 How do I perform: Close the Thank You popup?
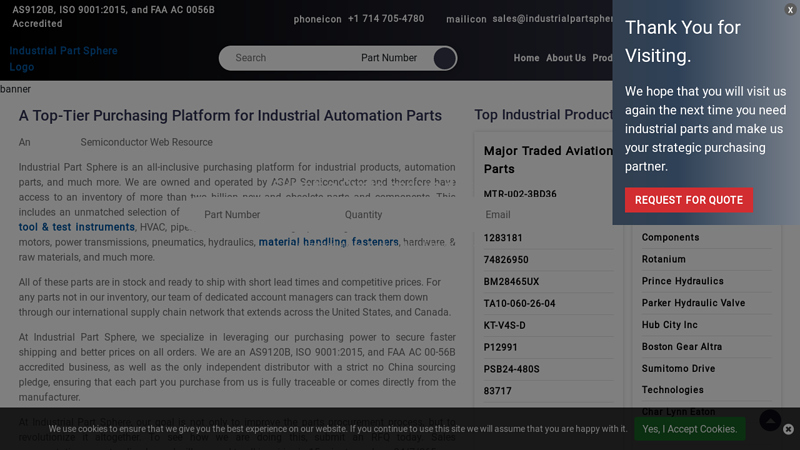790,10
